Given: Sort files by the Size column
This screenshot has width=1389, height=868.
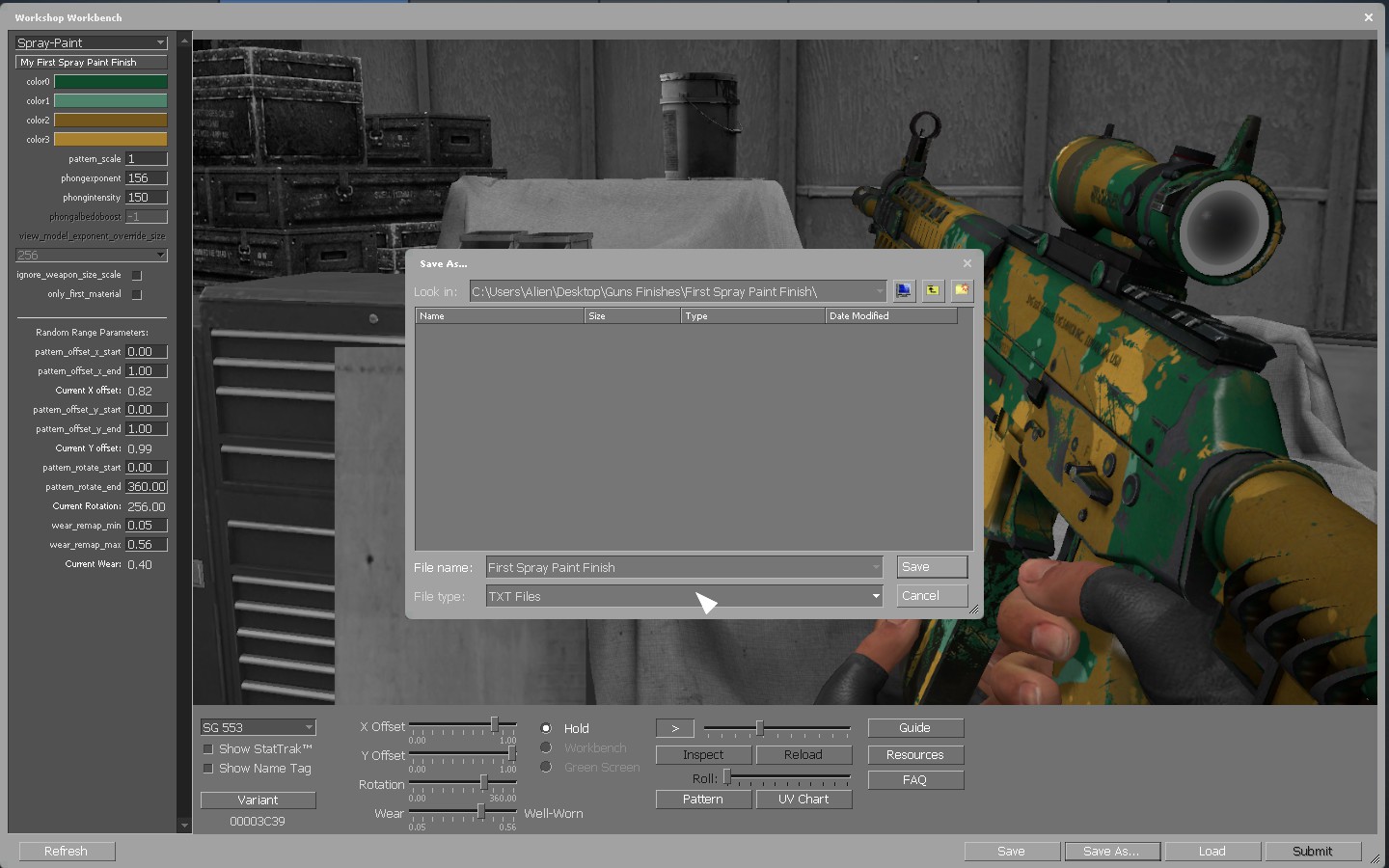Looking at the screenshot, I should click(633, 315).
